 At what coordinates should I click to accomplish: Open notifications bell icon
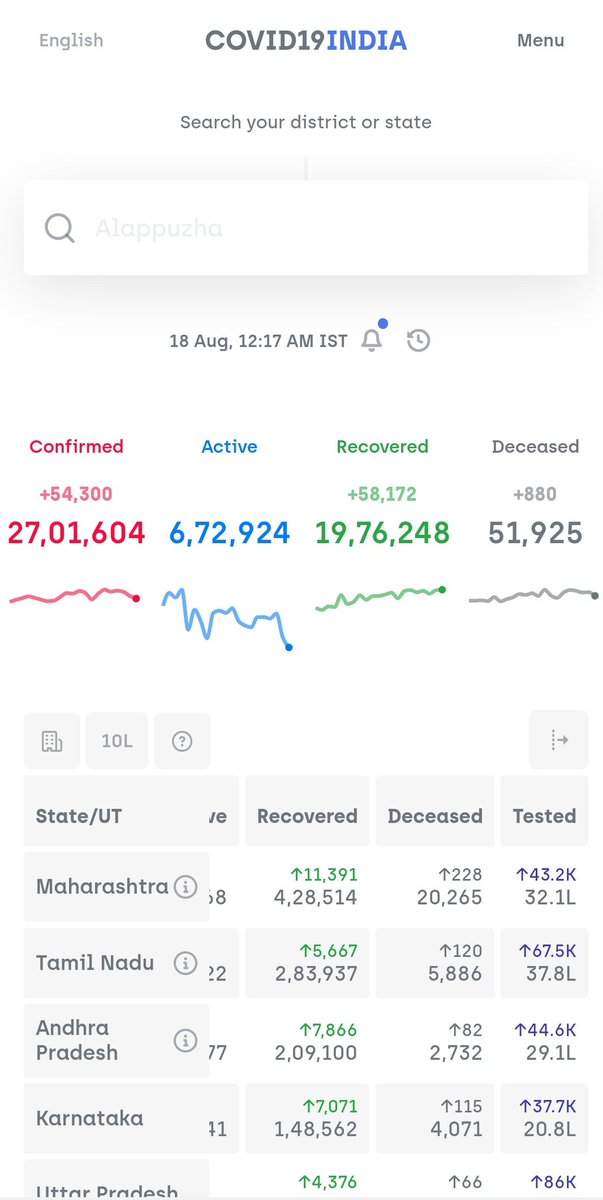pyautogui.click(x=372, y=340)
